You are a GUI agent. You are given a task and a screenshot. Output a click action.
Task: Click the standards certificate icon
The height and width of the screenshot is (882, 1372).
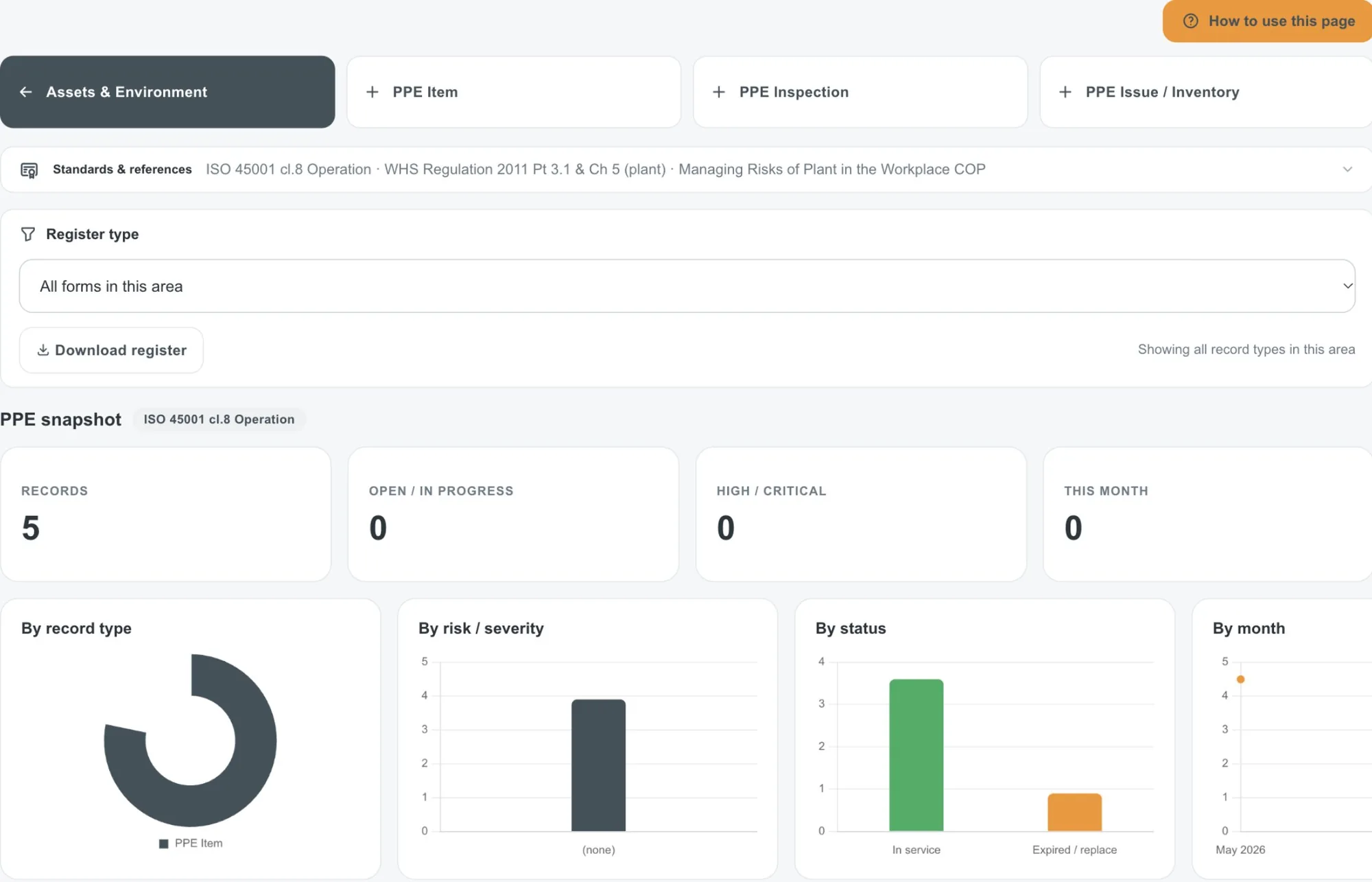point(29,170)
